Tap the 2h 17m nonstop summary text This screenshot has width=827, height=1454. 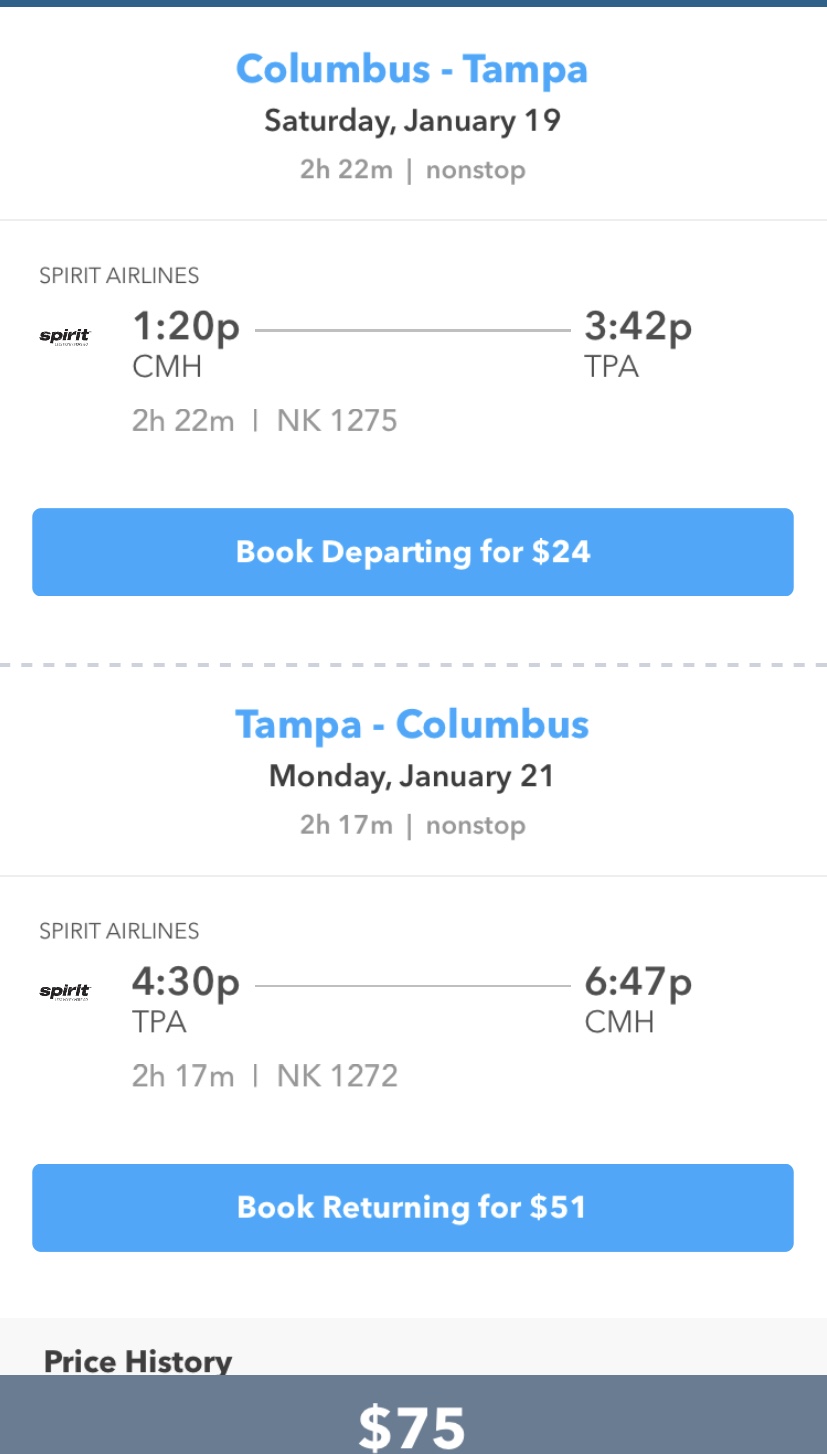412,825
